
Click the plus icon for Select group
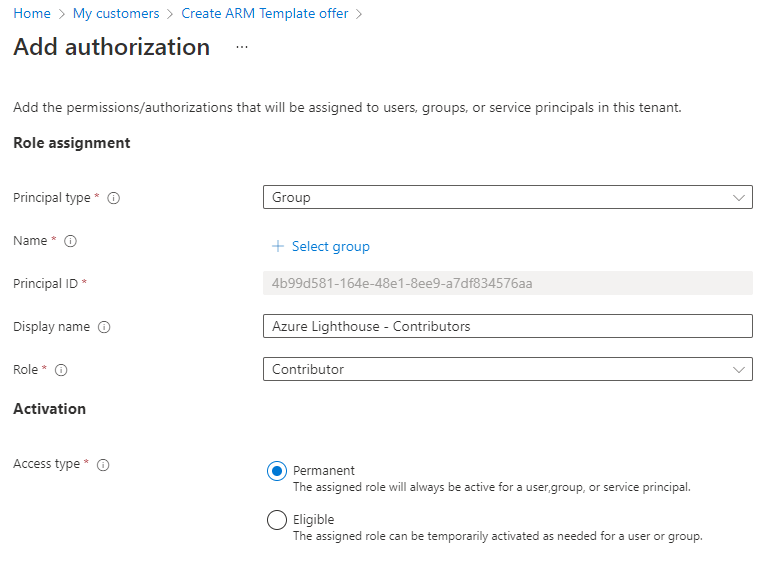(x=278, y=246)
